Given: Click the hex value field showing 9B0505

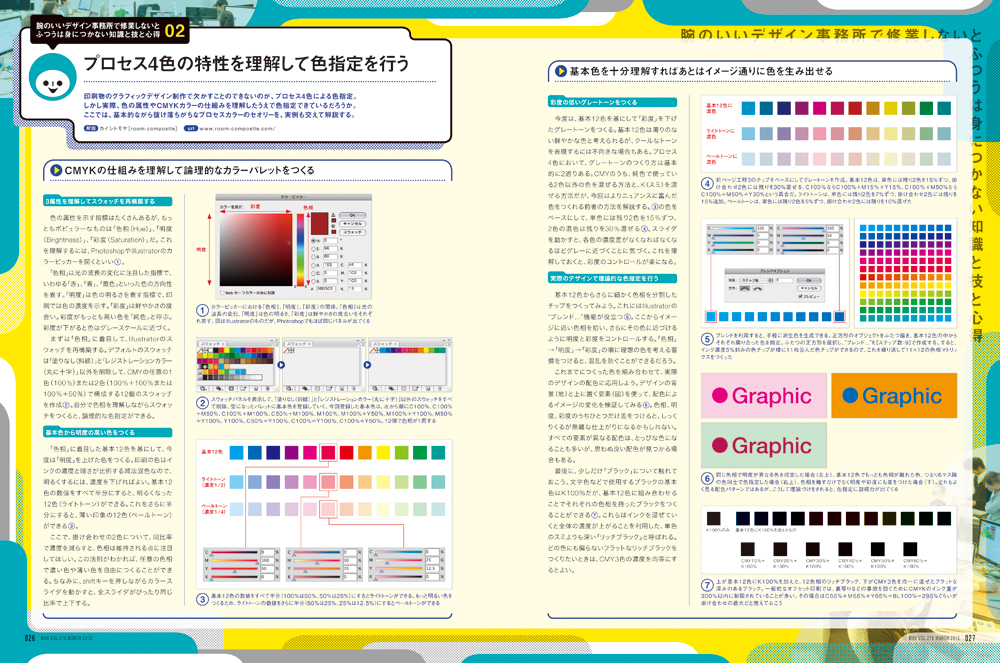Looking at the screenshot, I should click(327, 289).
